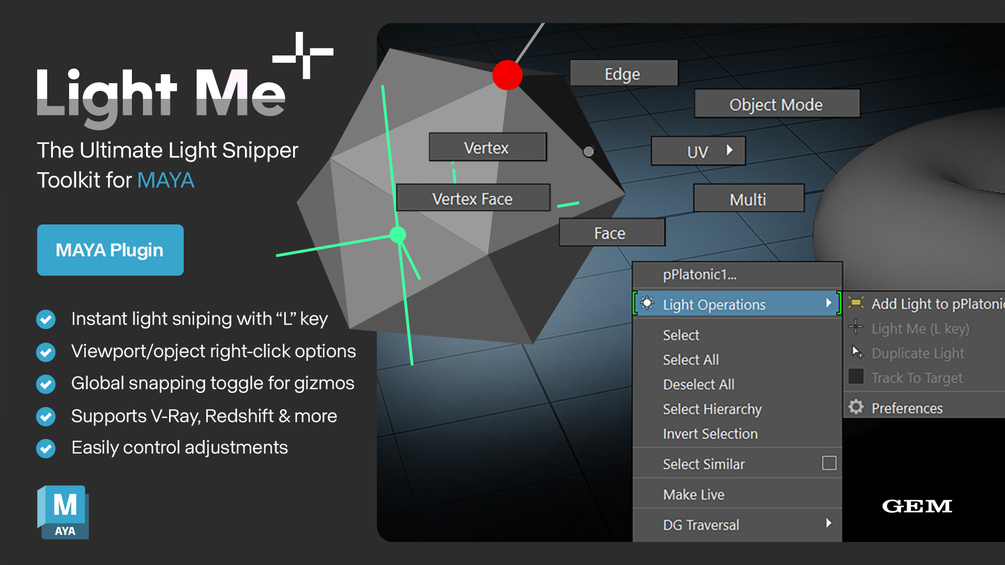
Task: Click Invert Selection entry
Action: tap(710, 434)
